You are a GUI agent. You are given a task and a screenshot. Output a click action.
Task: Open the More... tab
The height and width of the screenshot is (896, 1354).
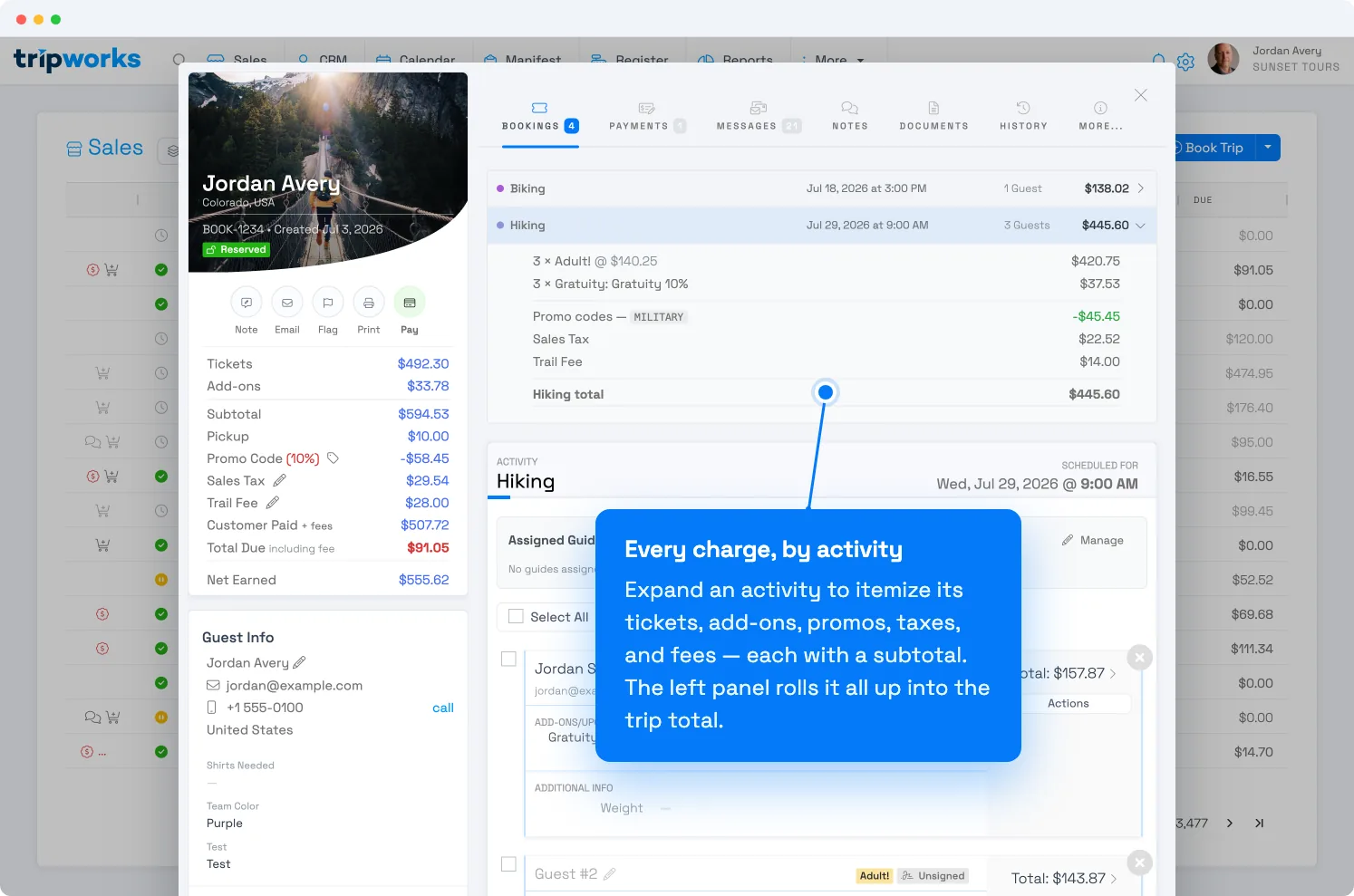1100,118
